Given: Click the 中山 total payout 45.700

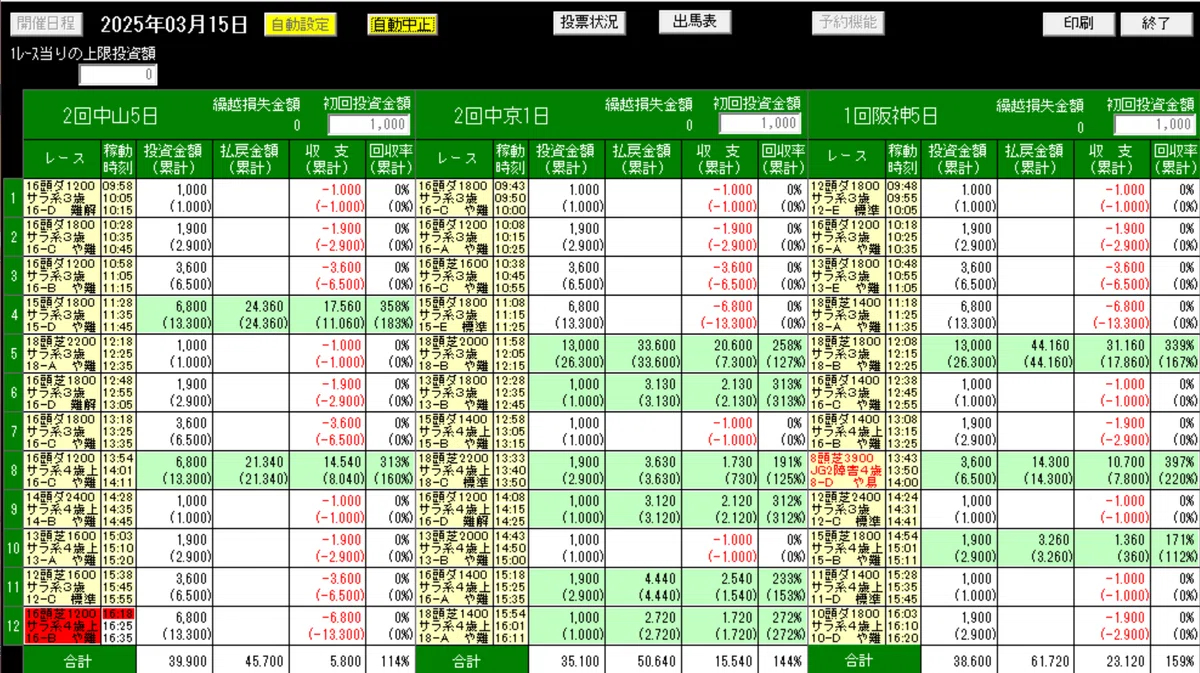Looking at the screenshot, I should point(251,660).
